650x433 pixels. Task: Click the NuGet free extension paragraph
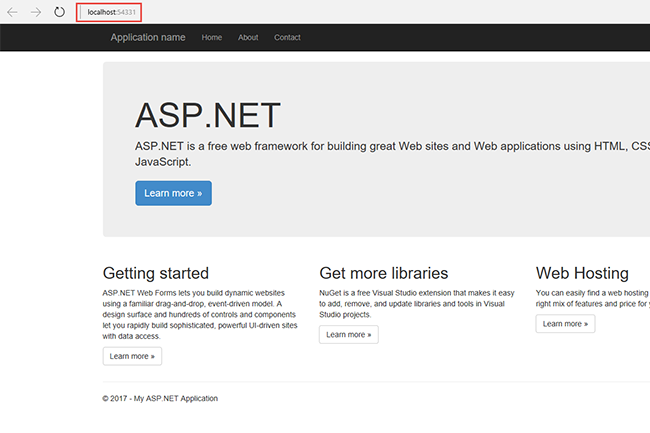click(x=417, y=304)
